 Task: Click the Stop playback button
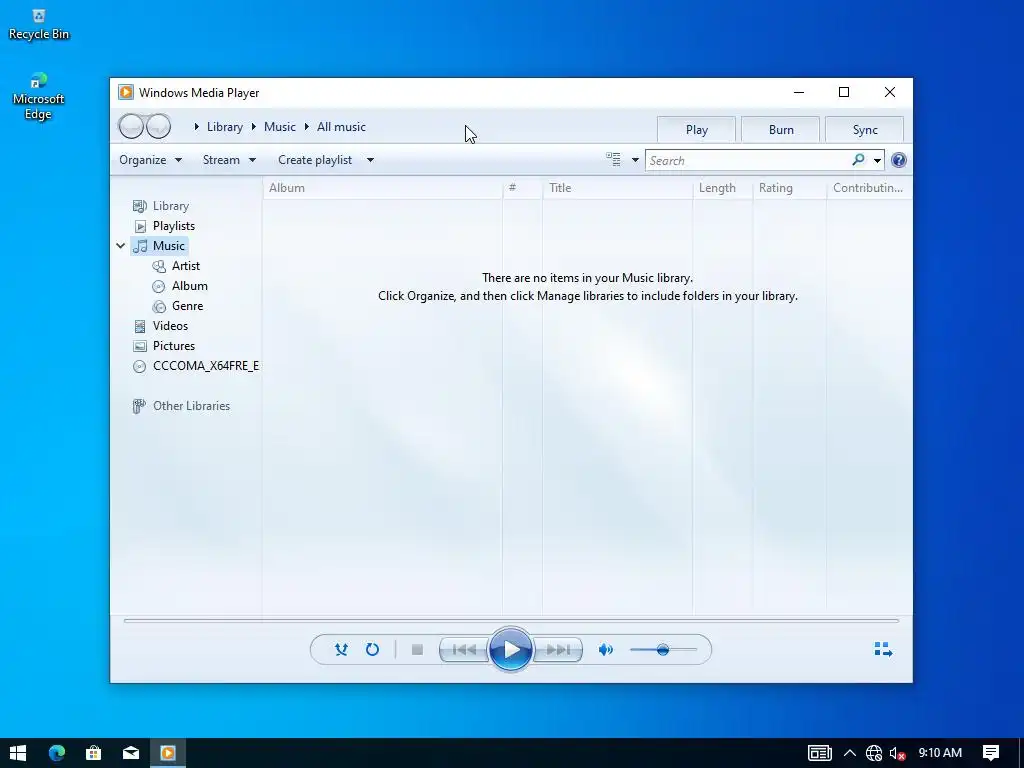point(417,649)
